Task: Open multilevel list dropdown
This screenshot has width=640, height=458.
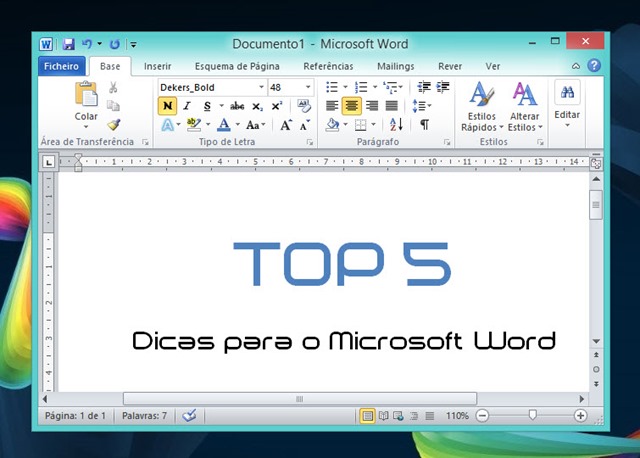Action: pyautogui.click(x=401, y=87)
